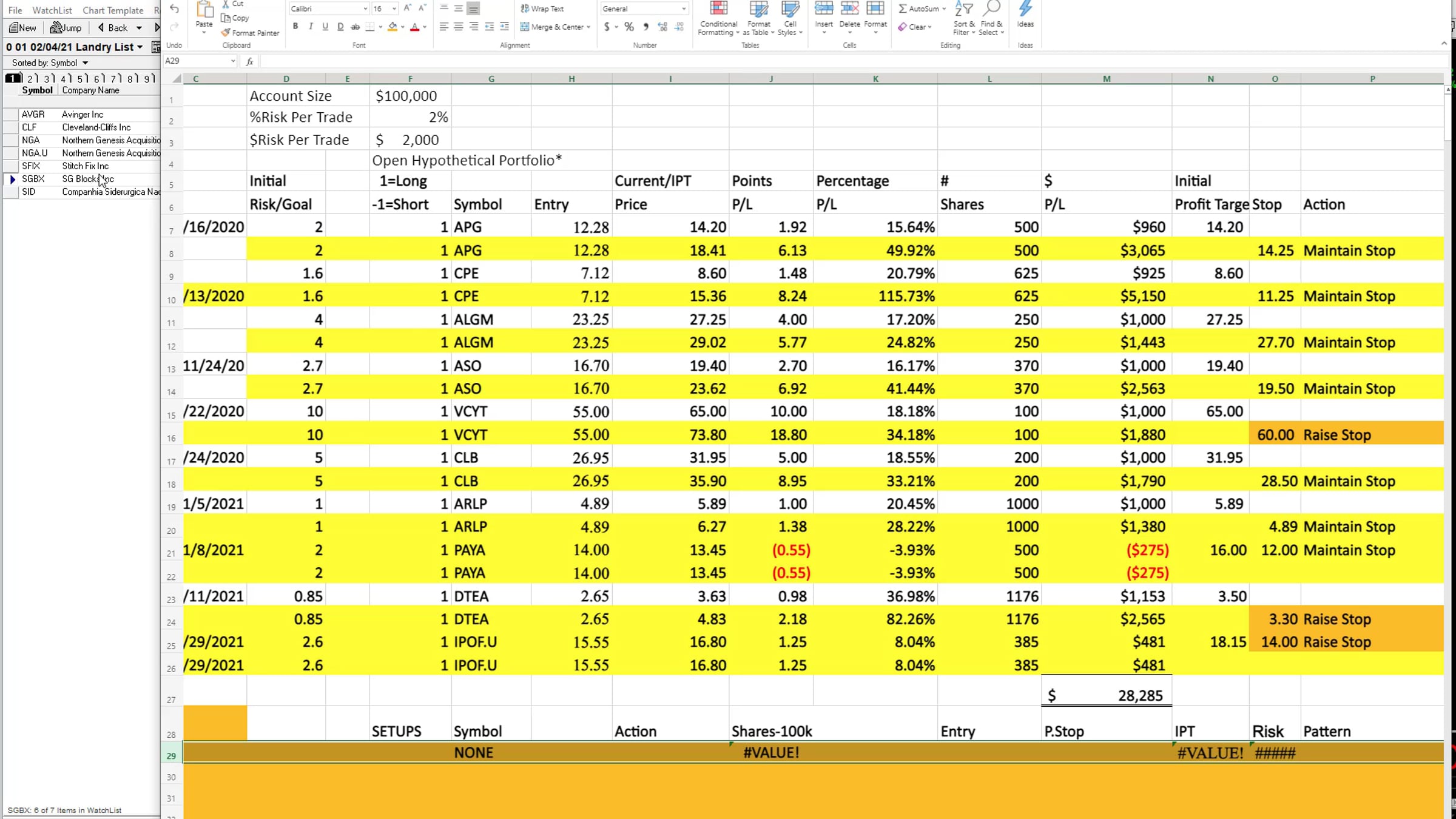Viewport: 1456px width, 819px height.
Task: Decrease font size with the smaller A icon
Action: pos(422,8)
